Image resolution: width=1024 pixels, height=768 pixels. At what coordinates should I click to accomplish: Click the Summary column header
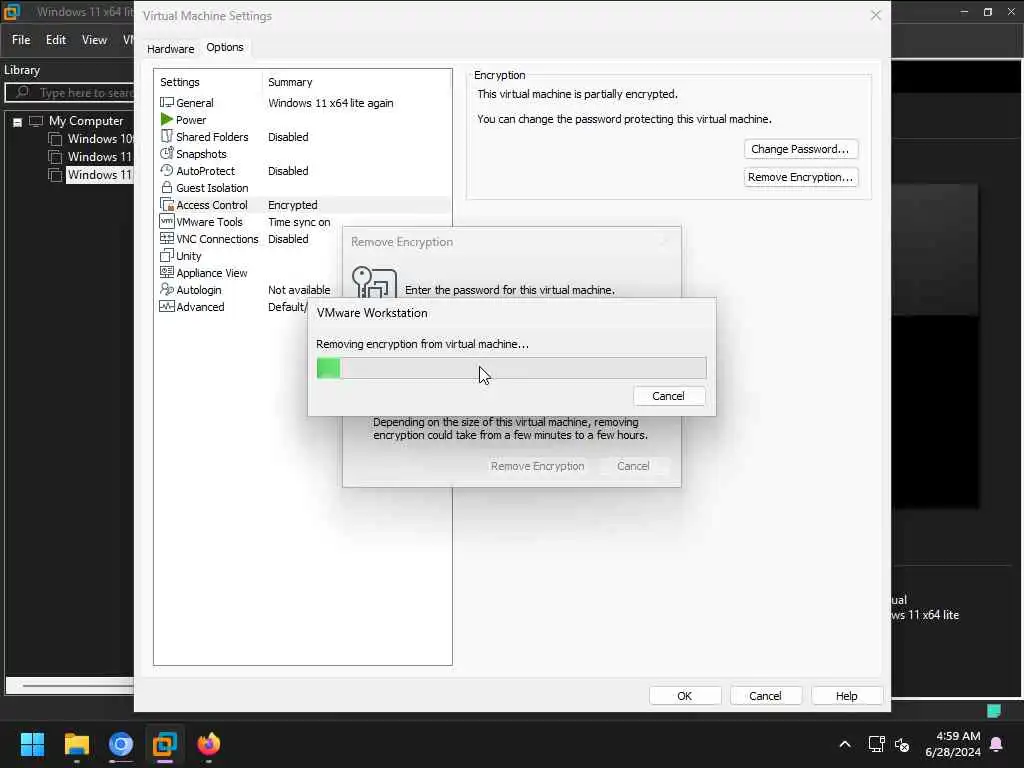click(x=290, y=82)
